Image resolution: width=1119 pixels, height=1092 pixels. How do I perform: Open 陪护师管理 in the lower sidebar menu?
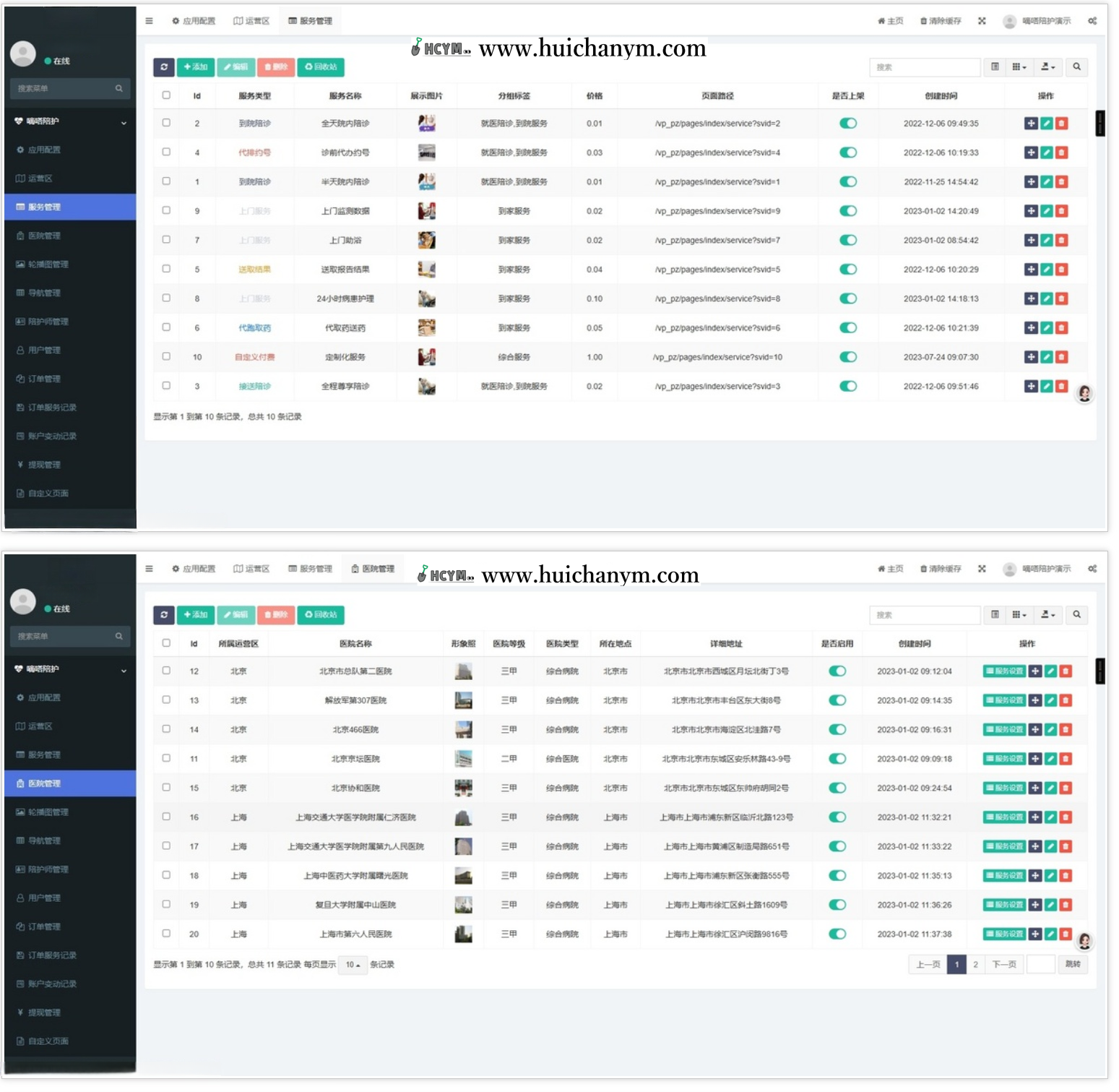[x=48, y=869]
